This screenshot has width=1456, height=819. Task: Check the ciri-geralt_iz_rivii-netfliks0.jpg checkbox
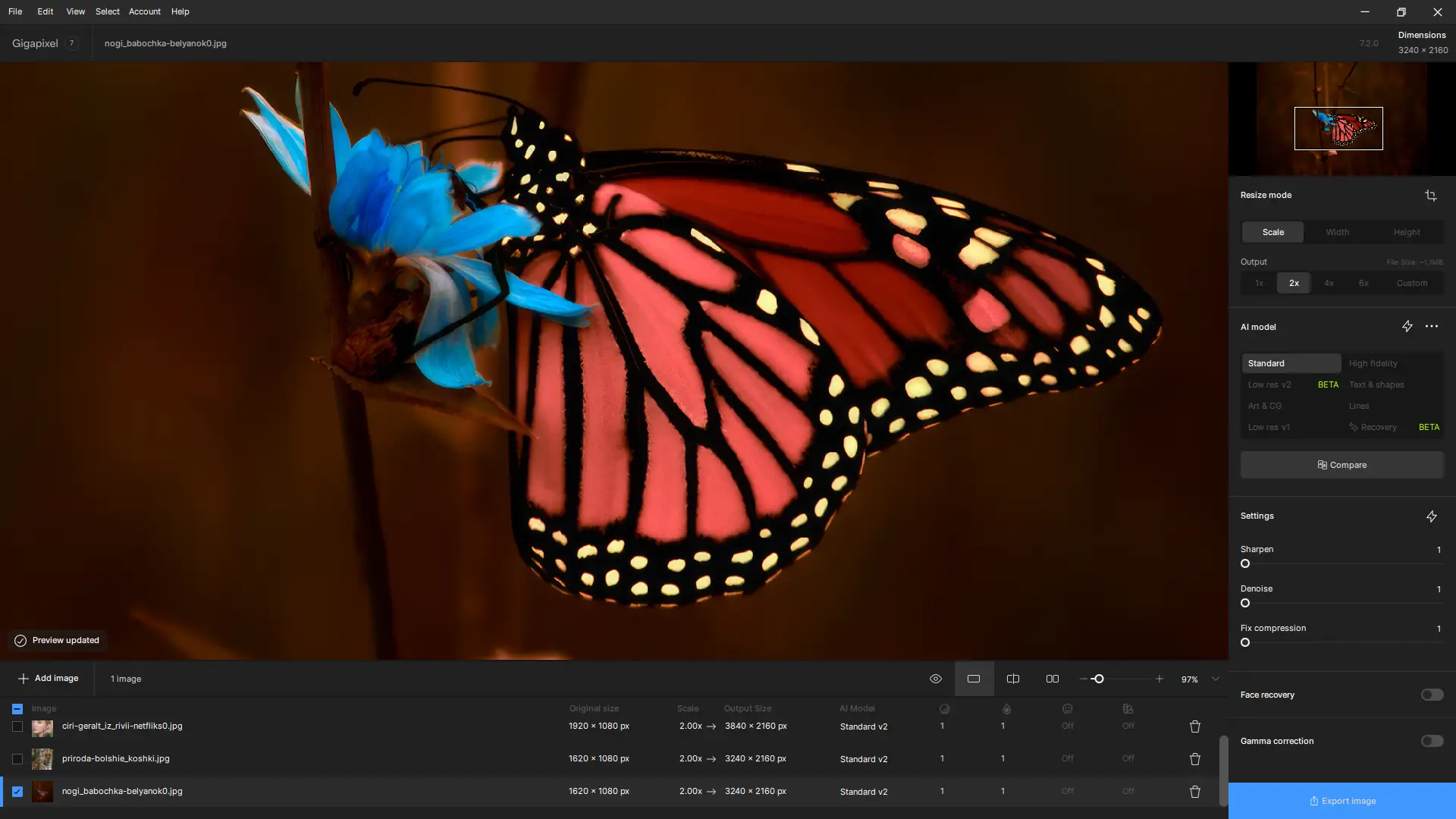point(17,726)
